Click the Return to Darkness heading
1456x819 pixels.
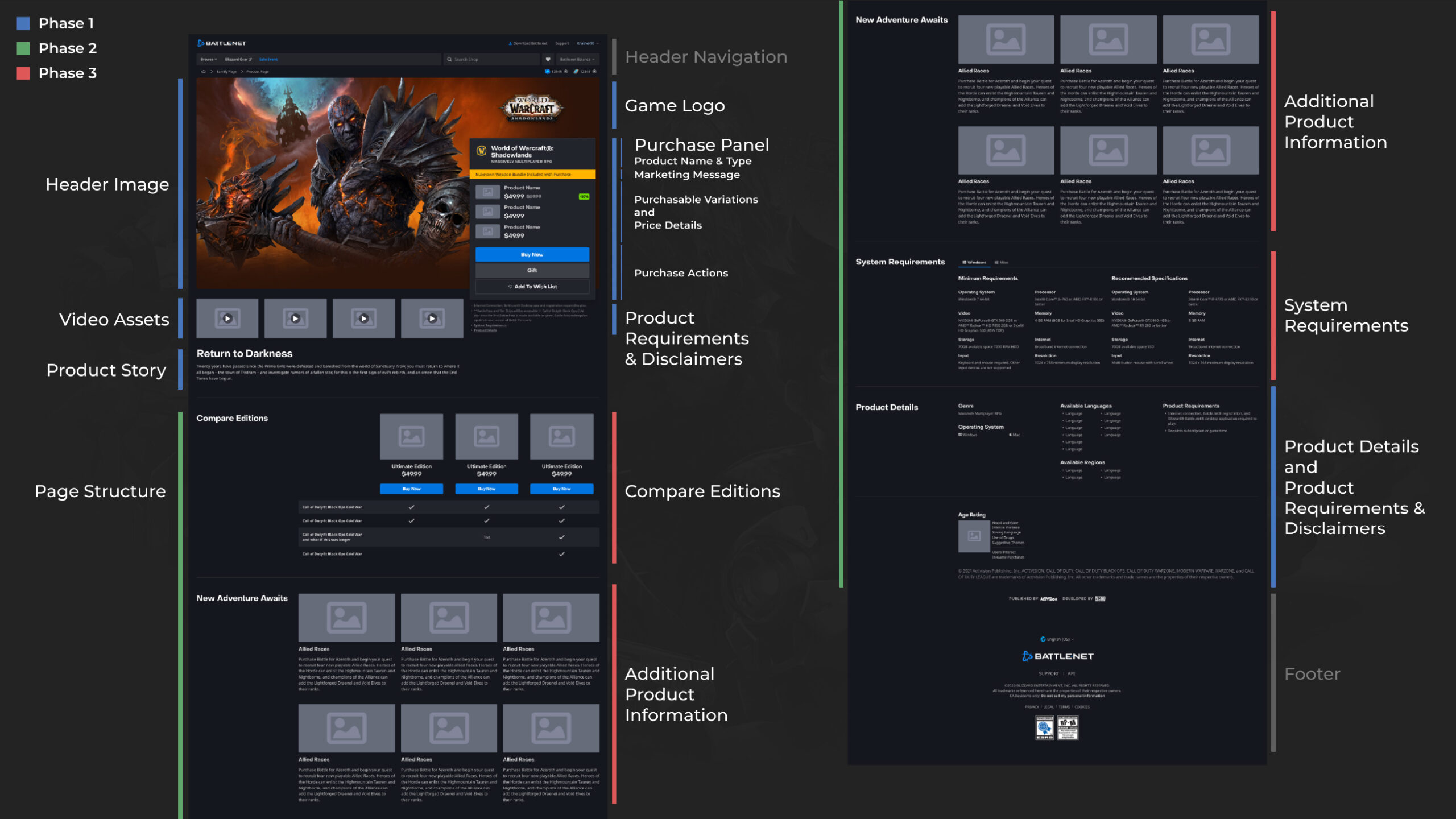[x=245, y=353]
